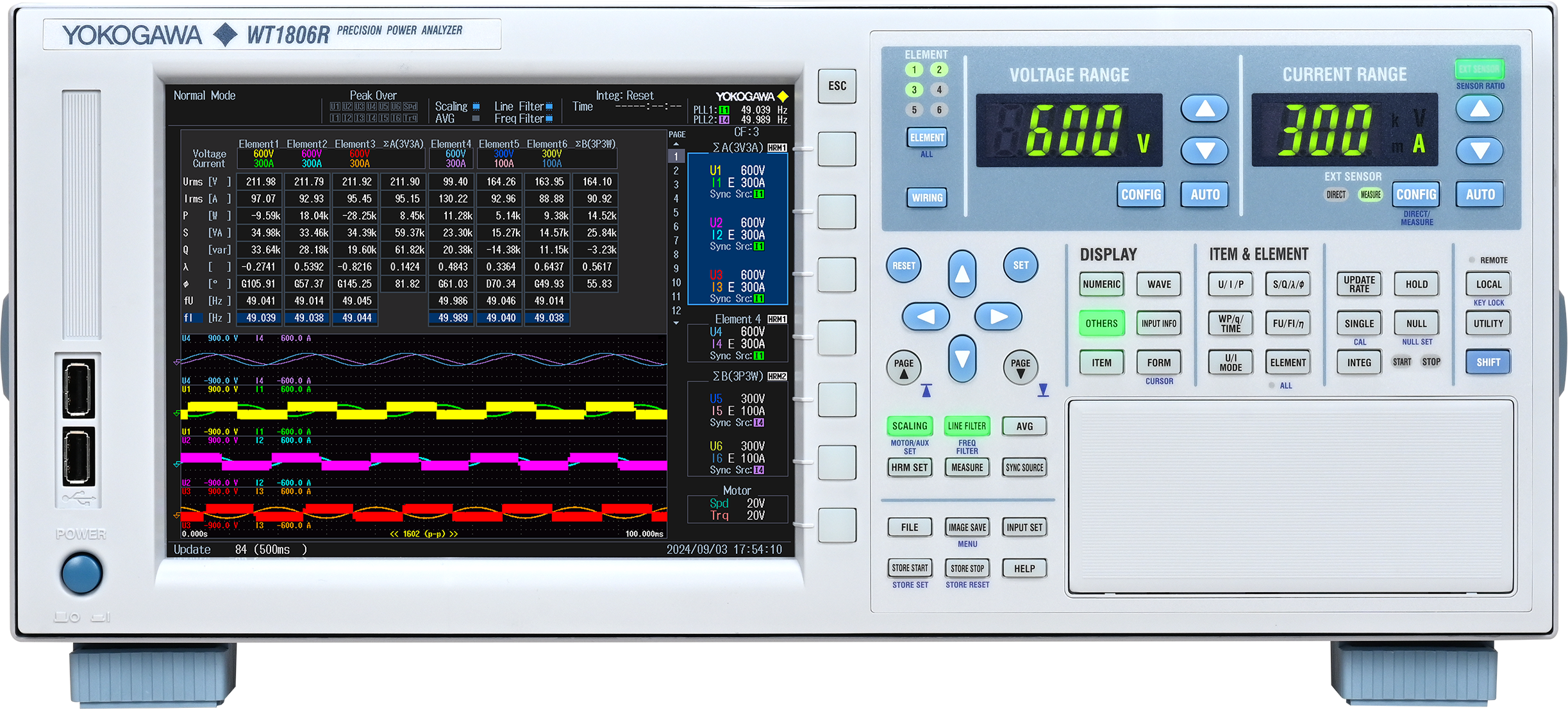This screenshot has width=1568, height=709.
Task: Tap the cursor down arrow key
Action: coord(962,358)
